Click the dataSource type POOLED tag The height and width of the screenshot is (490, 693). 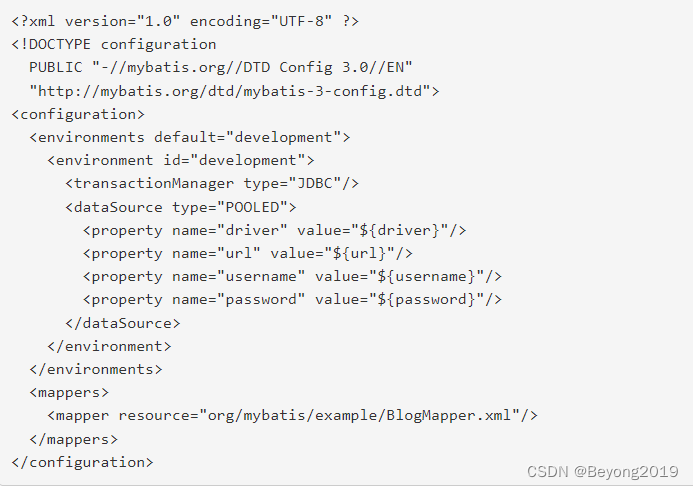181,207
